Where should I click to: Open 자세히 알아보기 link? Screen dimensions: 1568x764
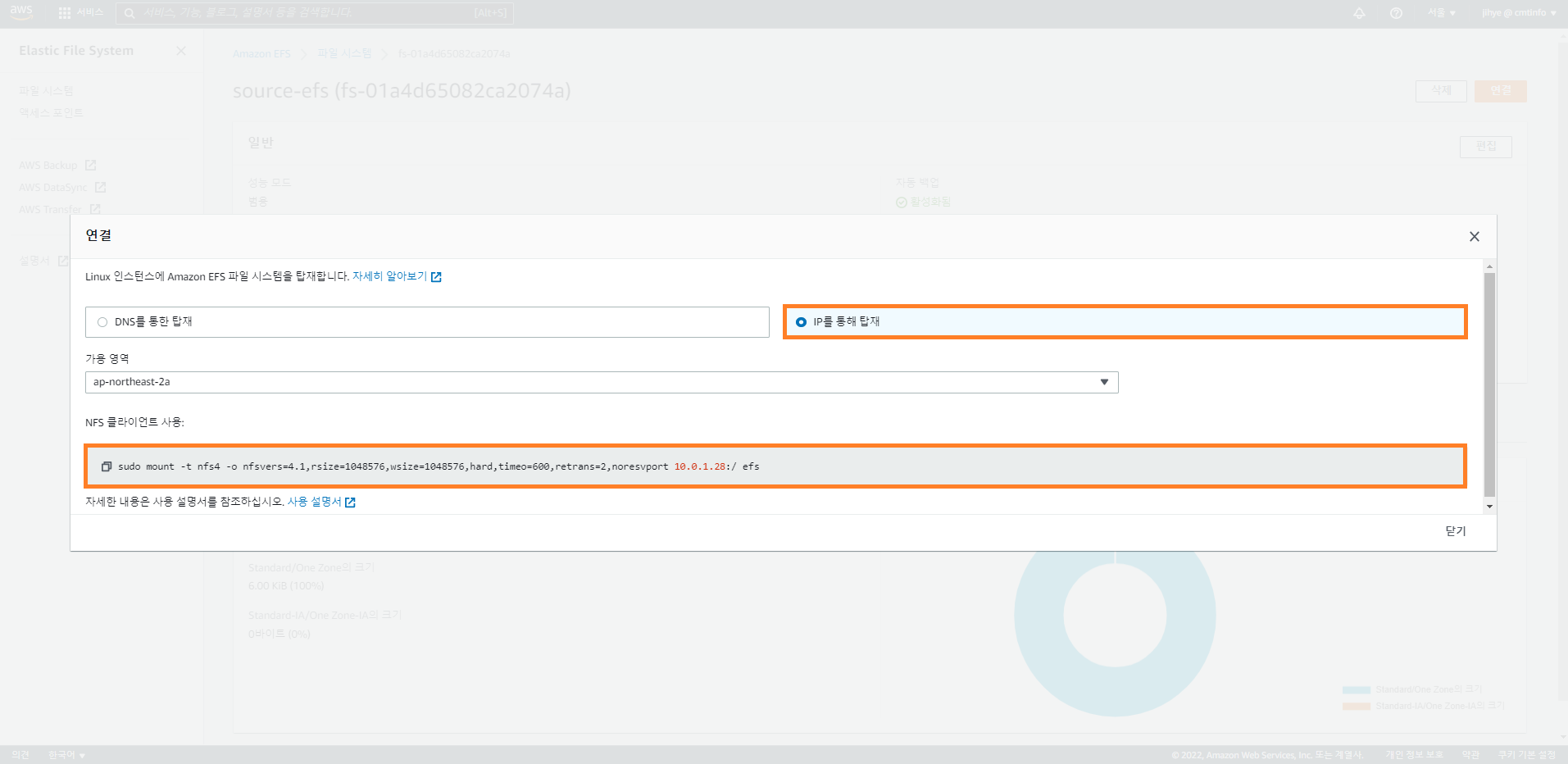397,276
